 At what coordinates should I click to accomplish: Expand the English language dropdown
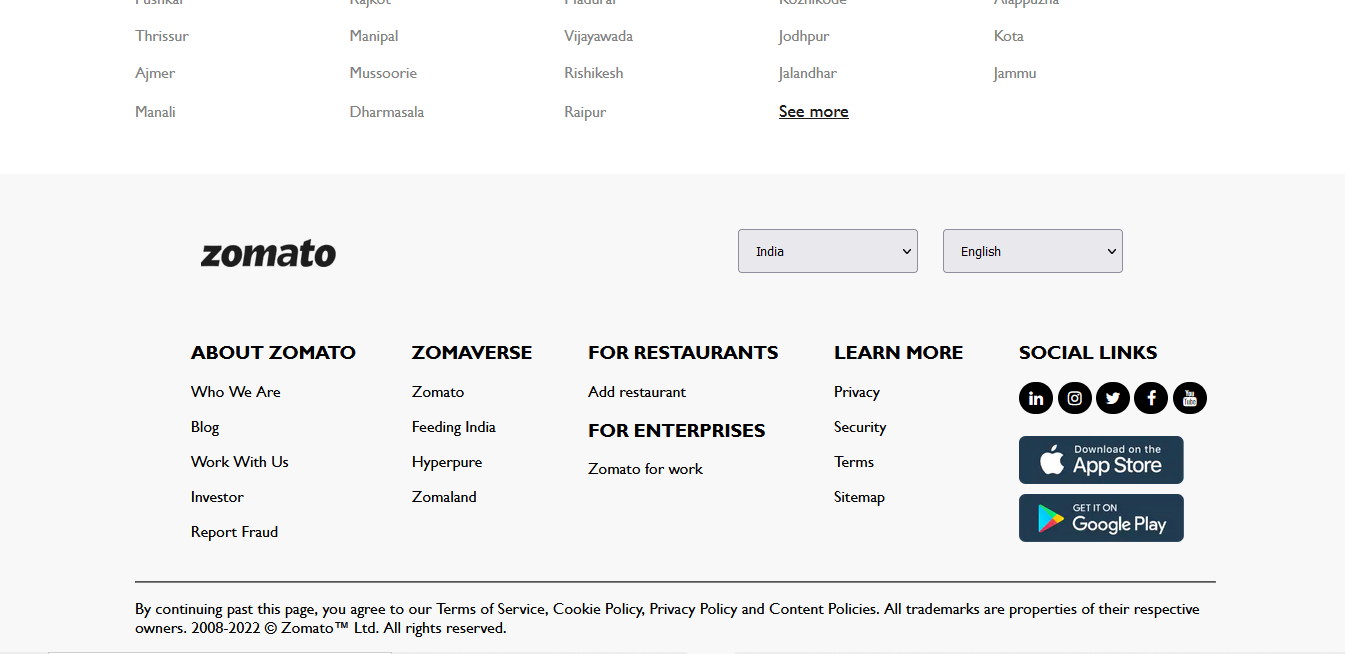click(x=1032, y=251)
